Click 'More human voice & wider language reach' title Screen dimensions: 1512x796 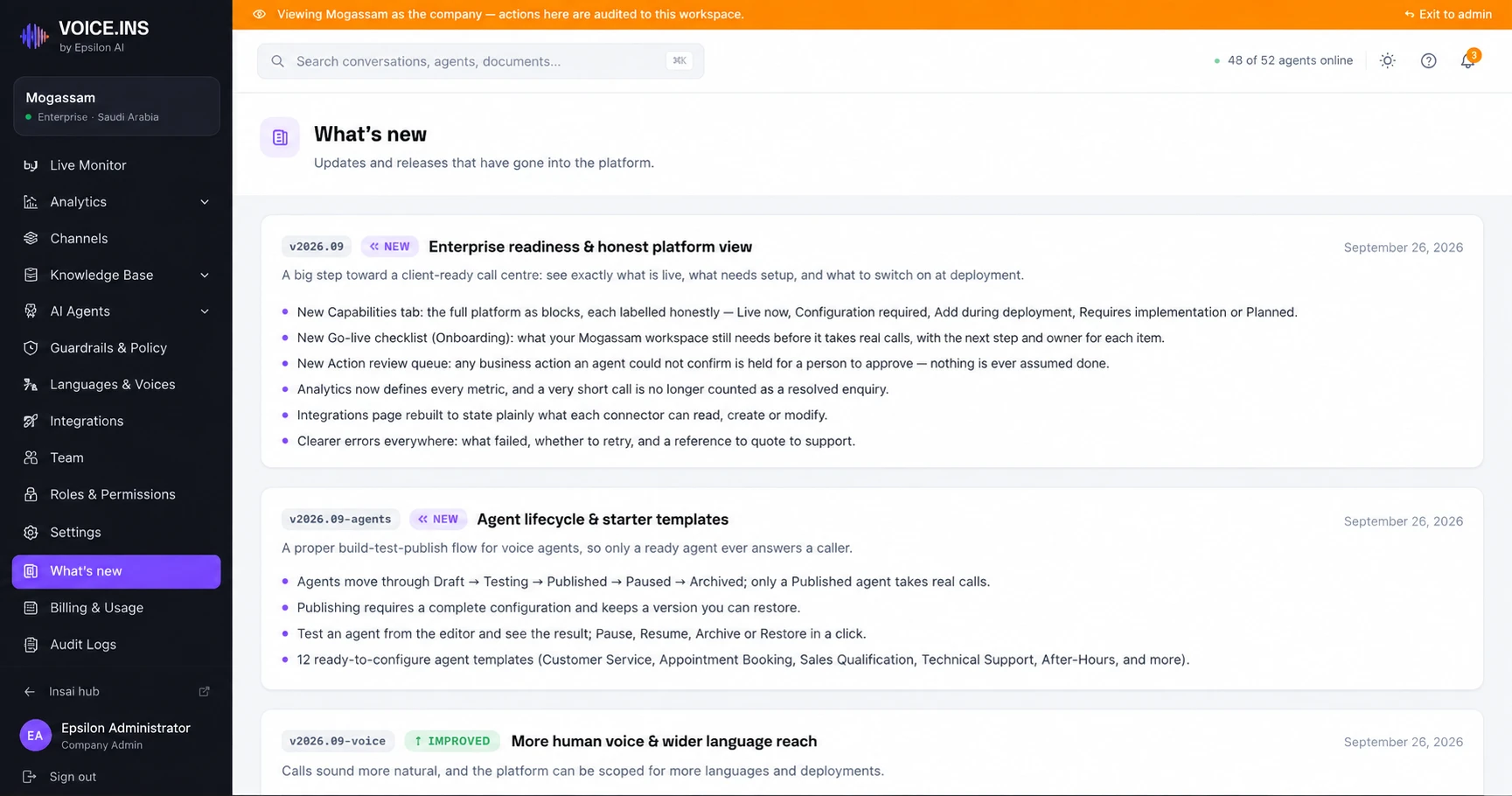click(x=664, y=741)
